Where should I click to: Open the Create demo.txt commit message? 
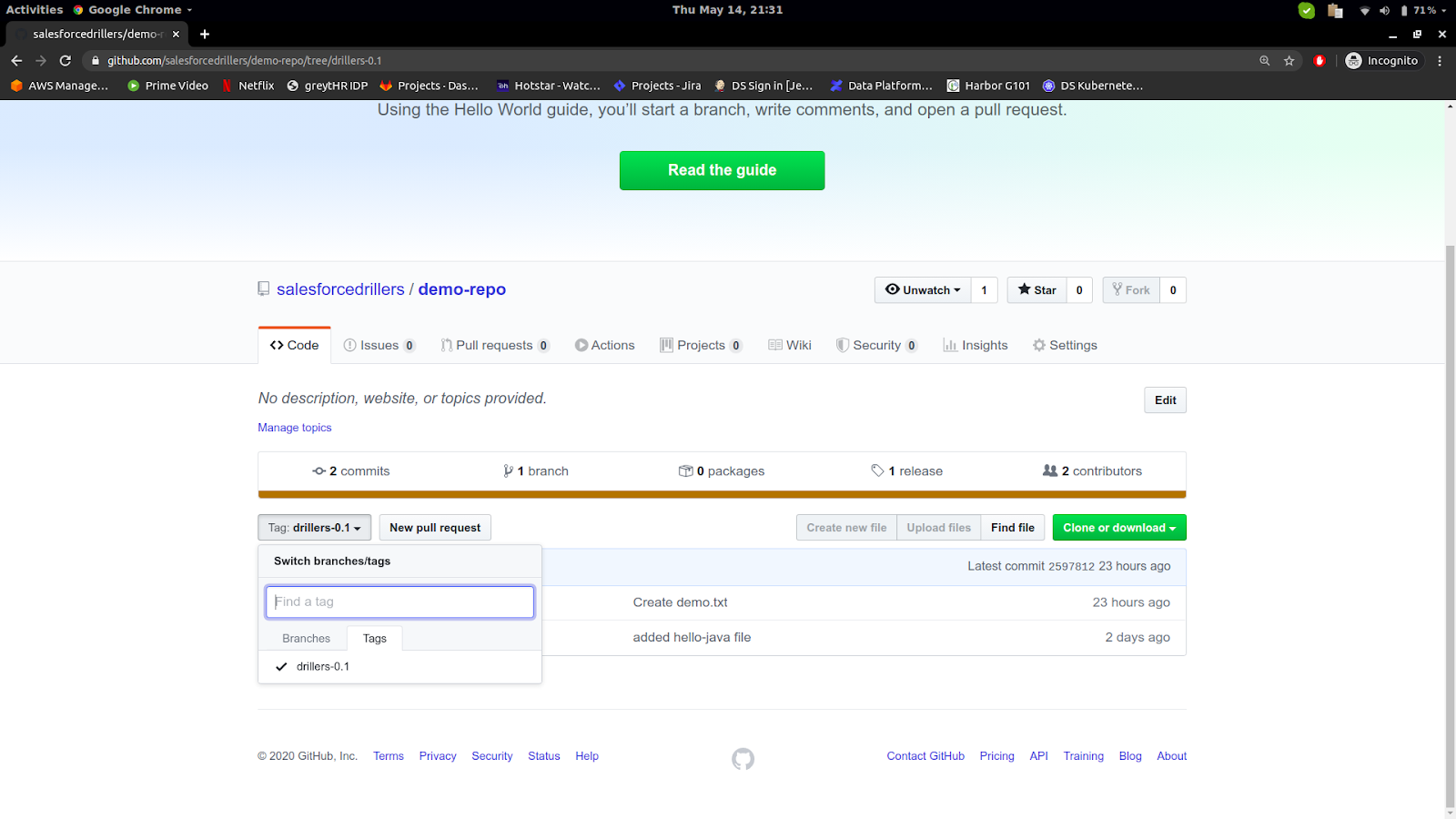point(681,602)
